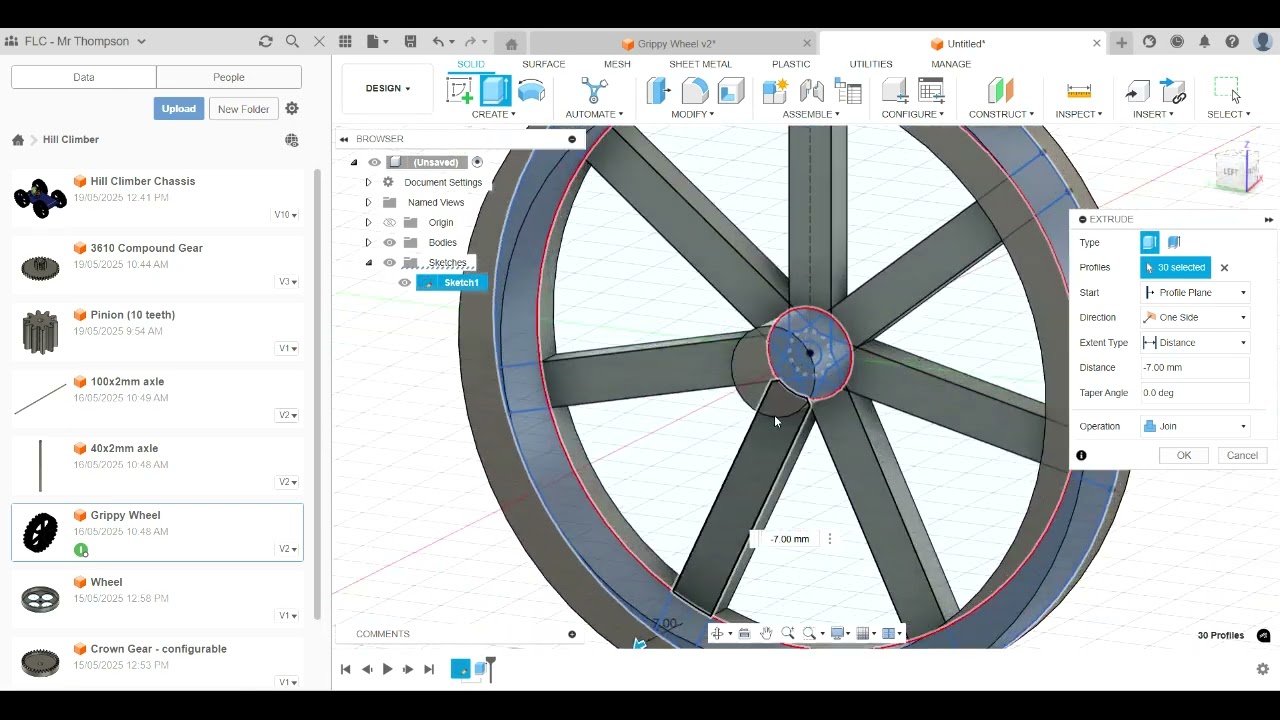
Task: Open the Hill Climber Chassis thumbnail
Action: (x=40, y=197)
